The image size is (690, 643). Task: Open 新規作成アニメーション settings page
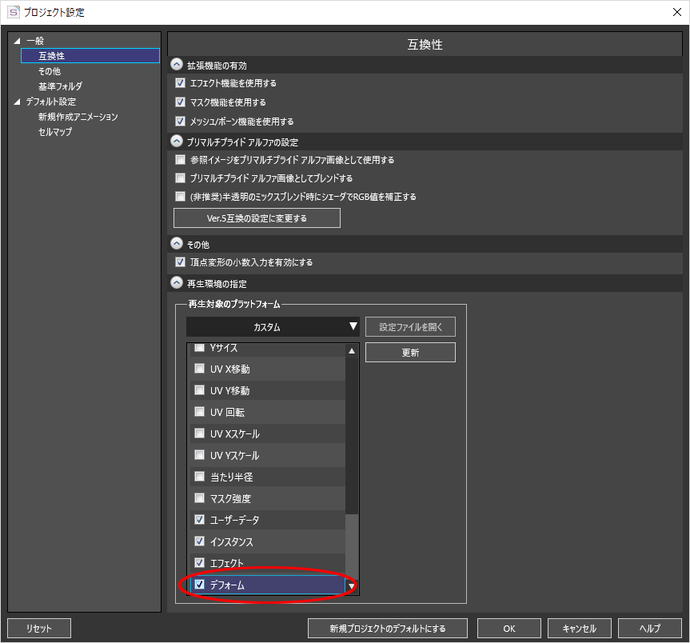[78, 117]
